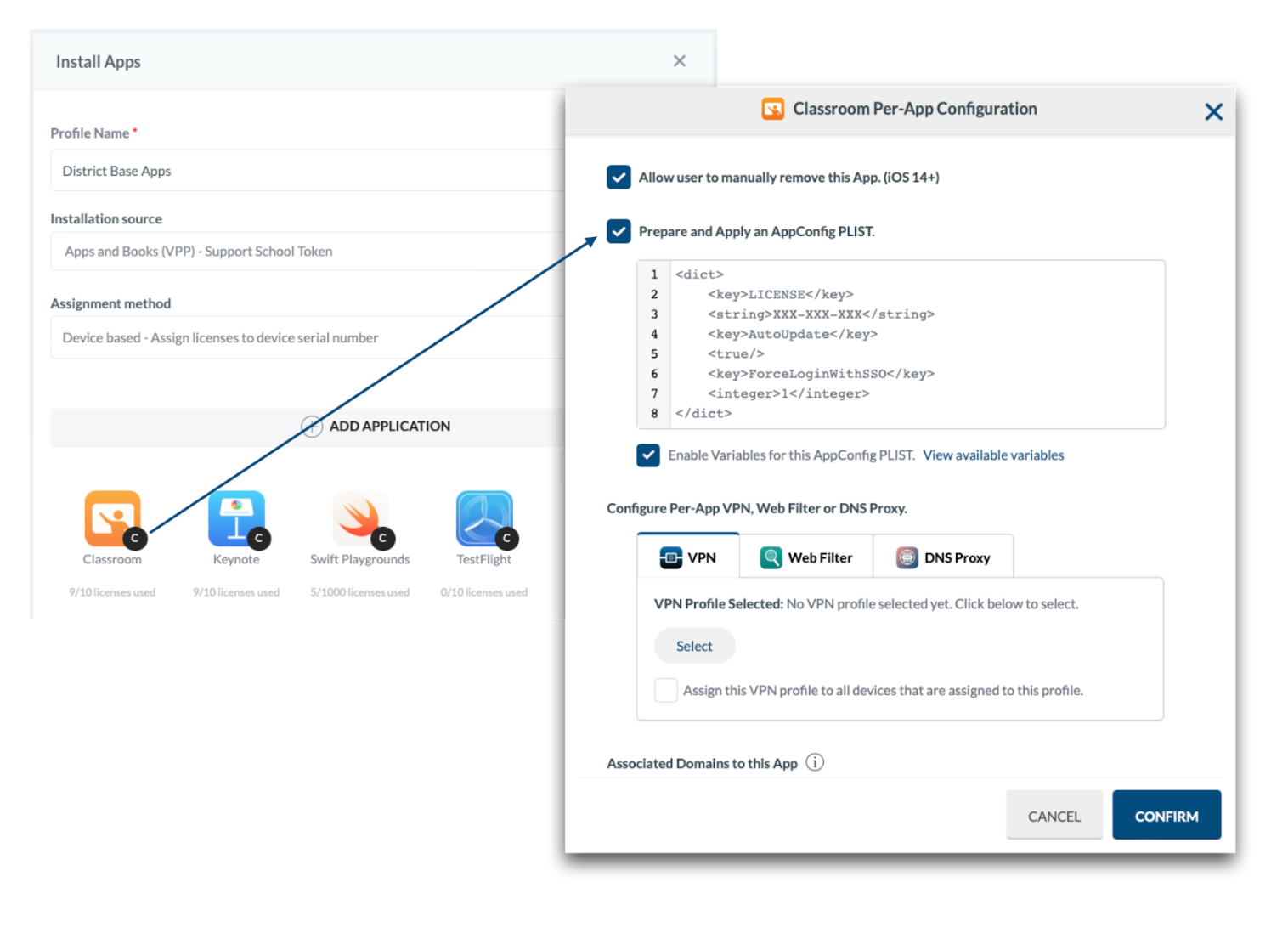Click the Profile Name input field
Viewport: 1288px width, 933px height.
[306, 171]
